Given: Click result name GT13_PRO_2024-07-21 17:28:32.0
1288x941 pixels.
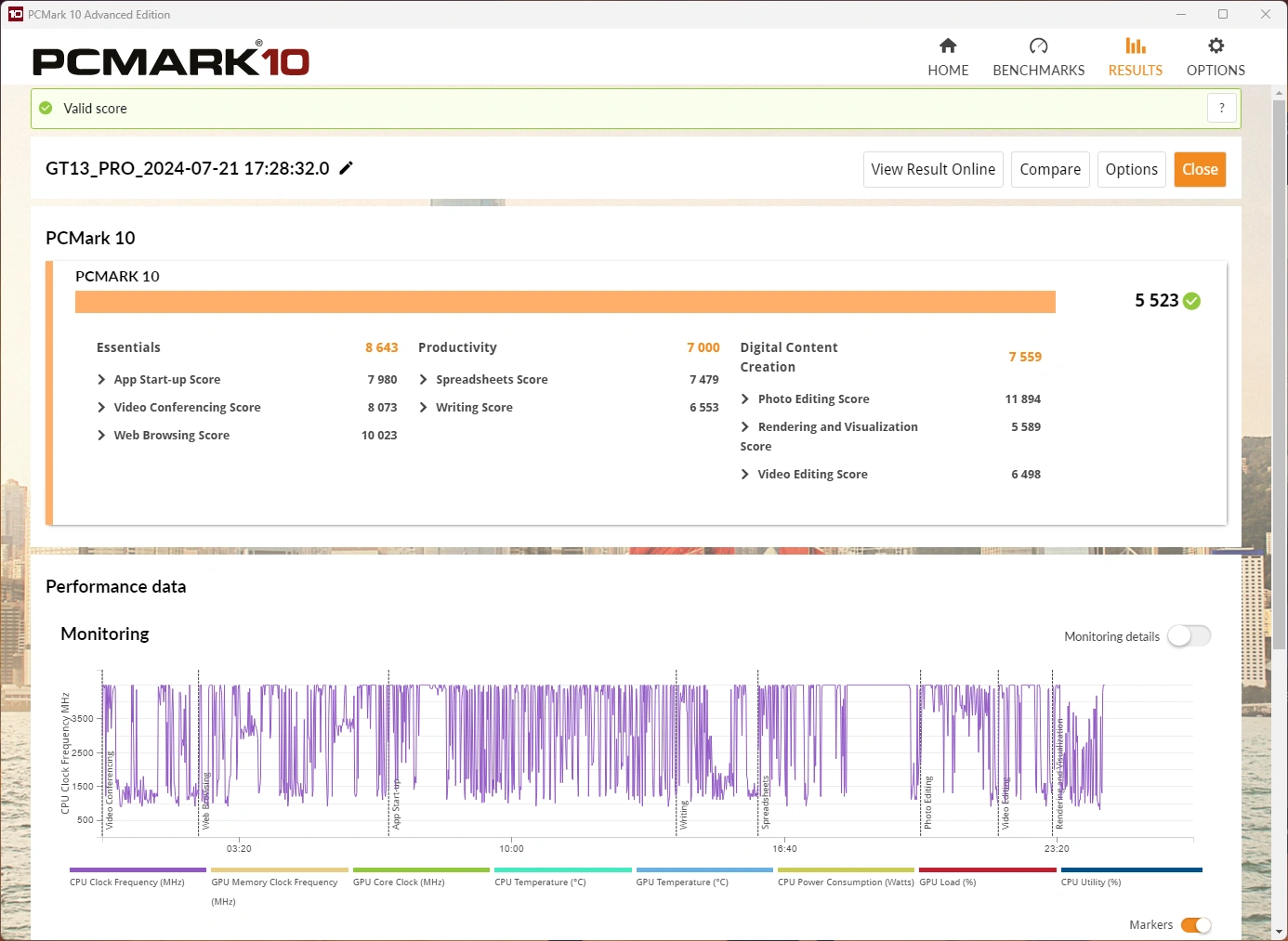Looking at the screenshot, I should (x=188, y=168).
